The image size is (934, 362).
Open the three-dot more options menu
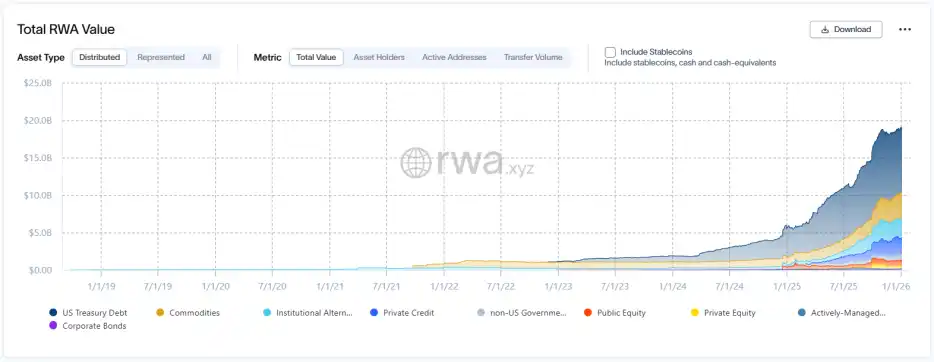[905, 29]
